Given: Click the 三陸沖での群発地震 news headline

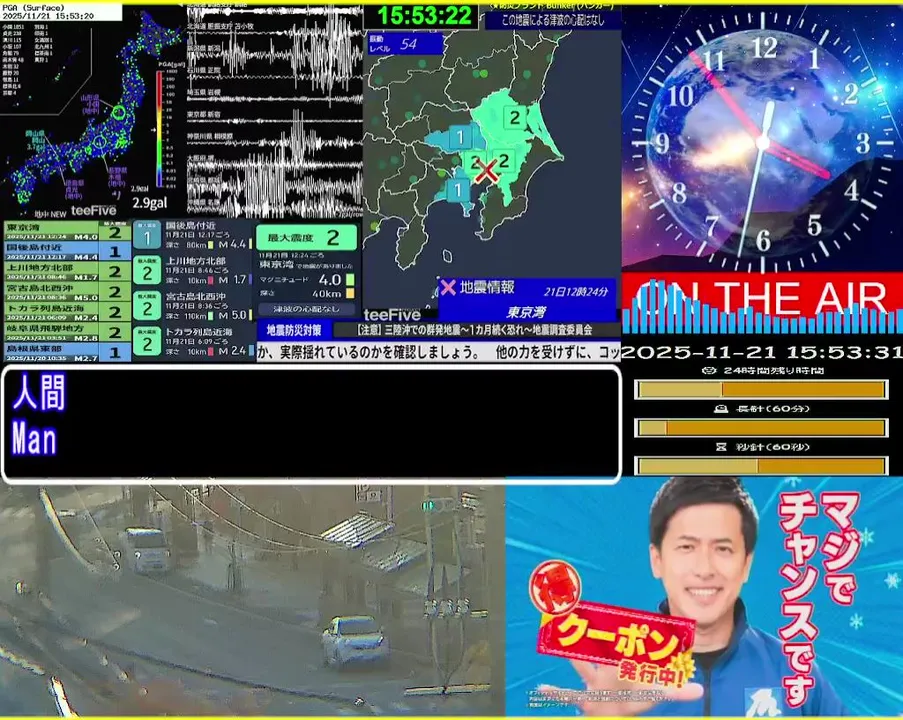Looking at the screenshot, I should (x=475, y=330).
